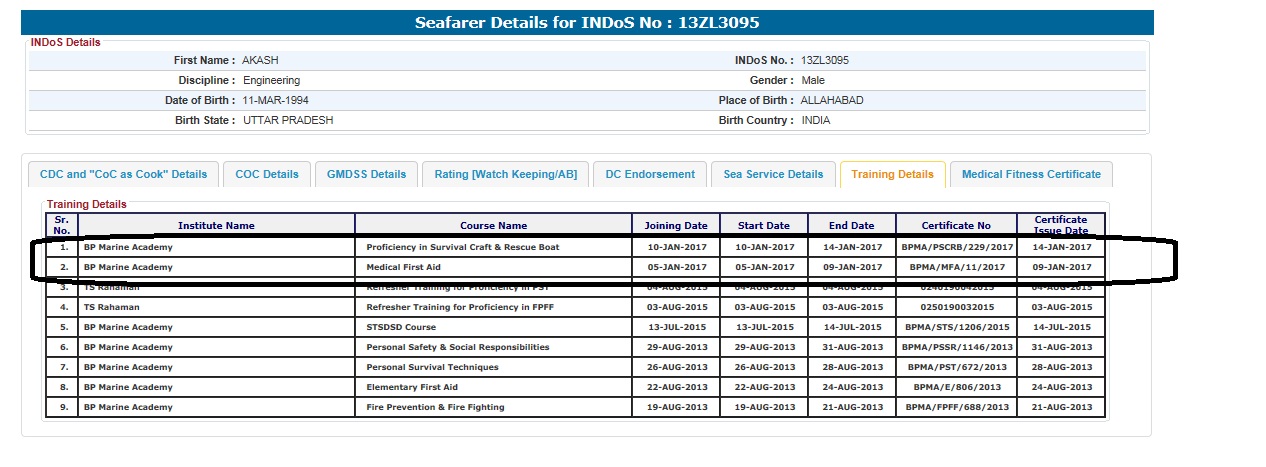The image size is (1266, 467).
Task: Click the Certificate No column header
Action: tap(955, 226)
